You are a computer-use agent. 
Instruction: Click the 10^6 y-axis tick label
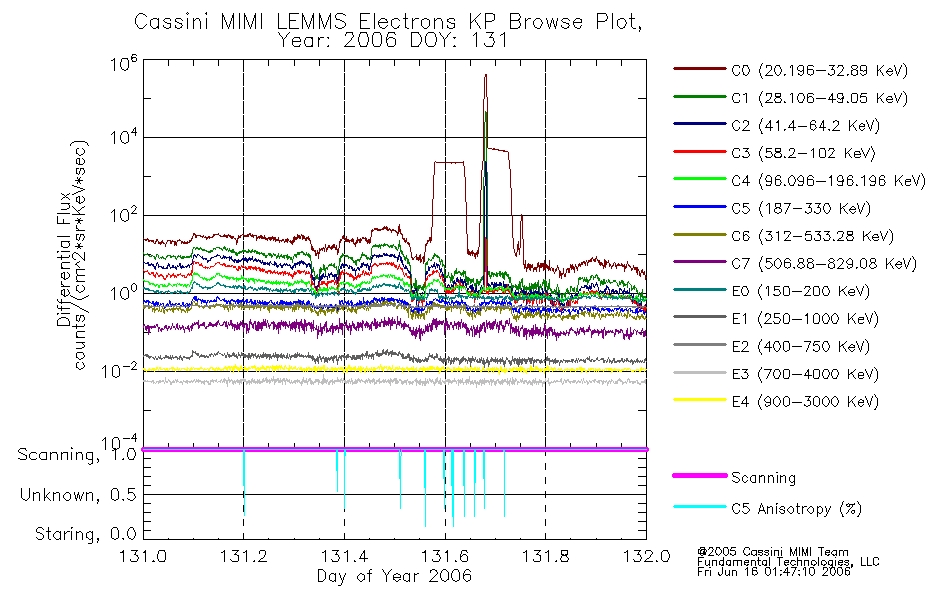click(x=123, y=63)
